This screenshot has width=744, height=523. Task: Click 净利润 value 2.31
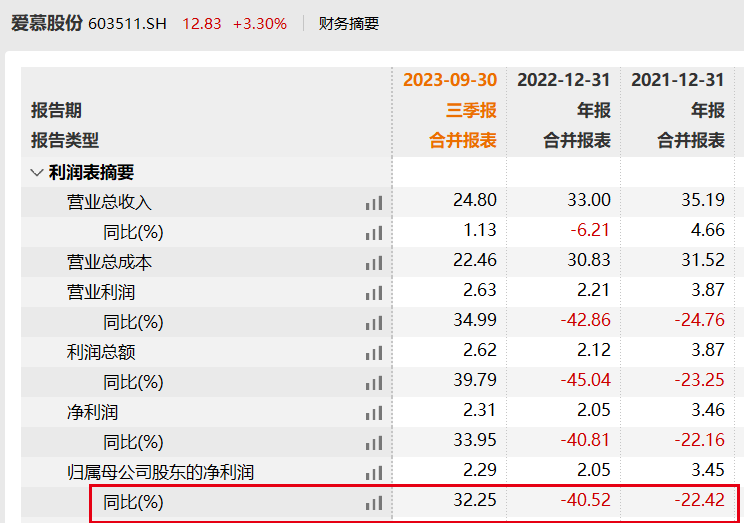(x=480, y=410)
